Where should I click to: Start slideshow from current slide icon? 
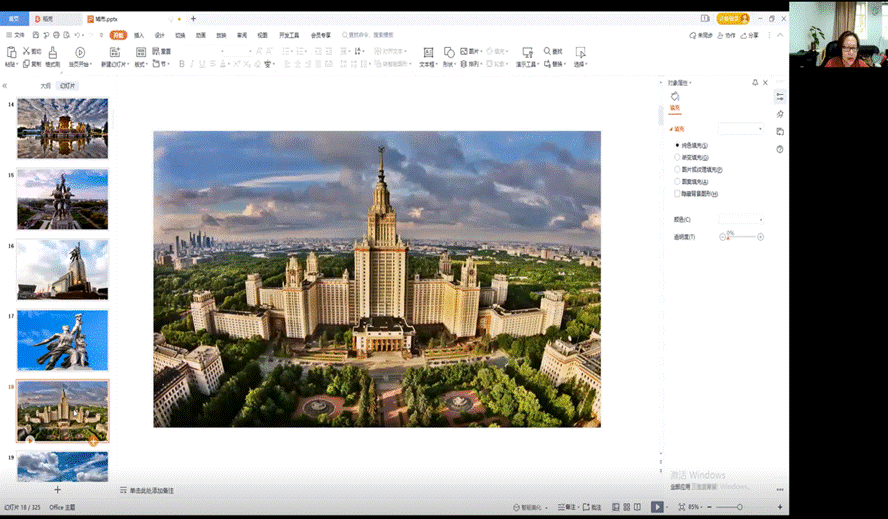tap(80, 52)
